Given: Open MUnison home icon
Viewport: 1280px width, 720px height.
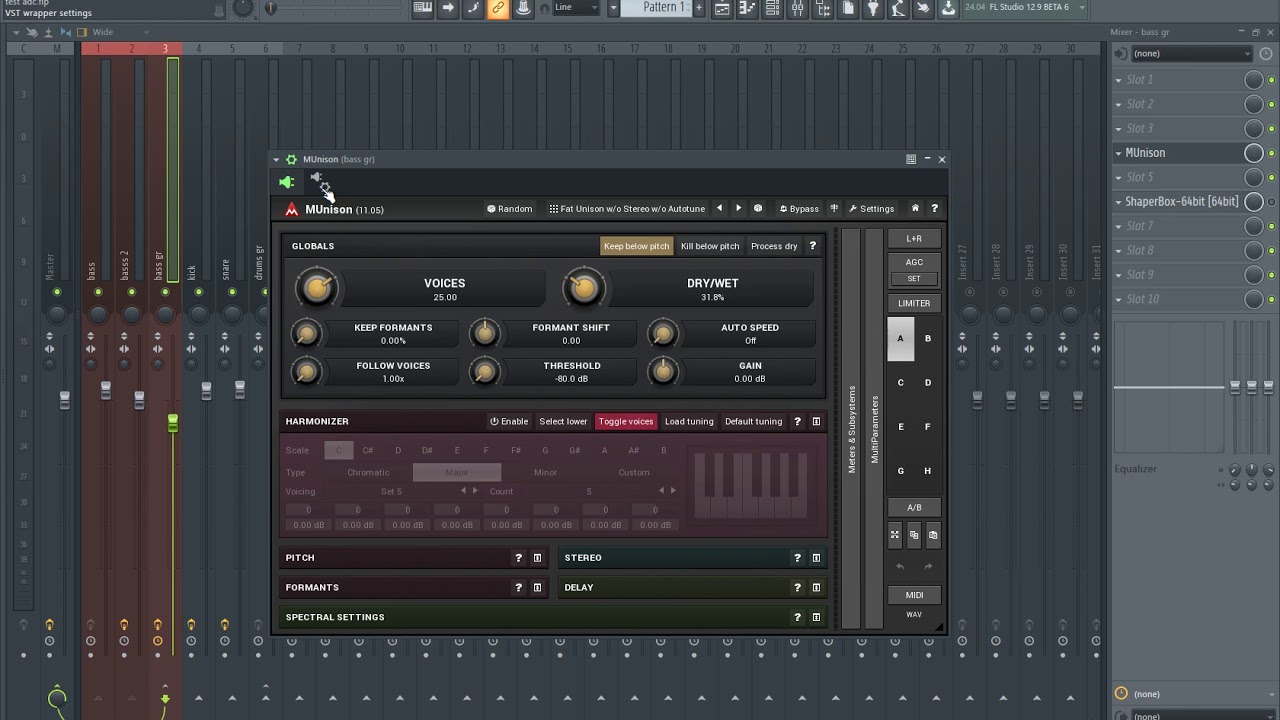Looking at the screenshot, I should 915,208.
